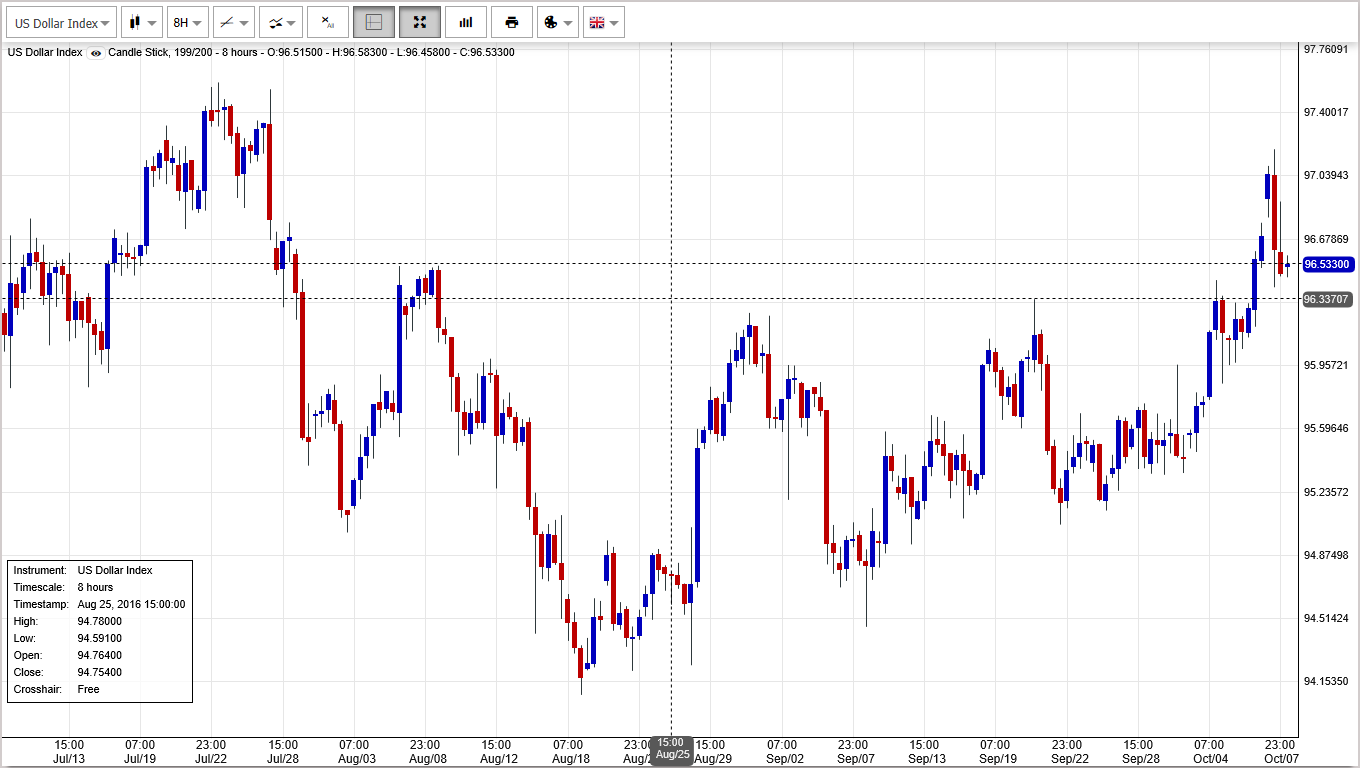The image size is (1360, 768).
Task: Click the Sep/19 date axis label
Action: tap(995, 759)
